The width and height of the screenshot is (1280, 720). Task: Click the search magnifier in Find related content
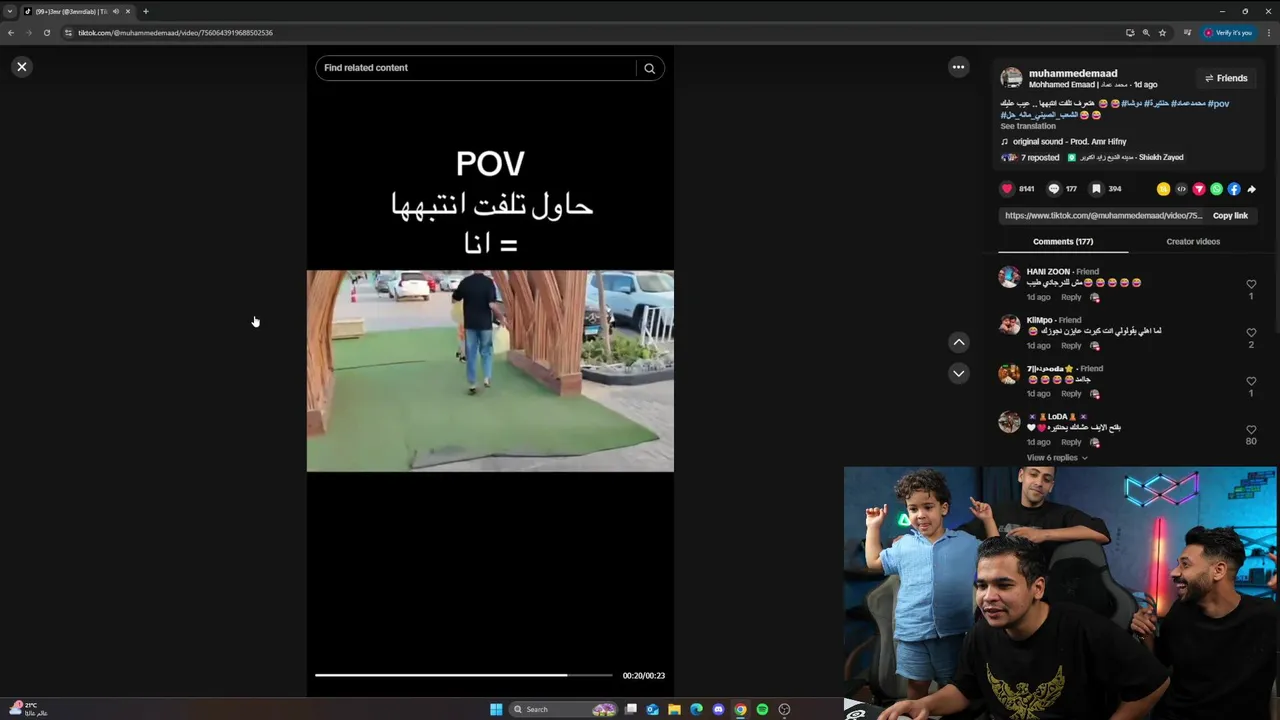pyautogui.click(x=649, y=68)
